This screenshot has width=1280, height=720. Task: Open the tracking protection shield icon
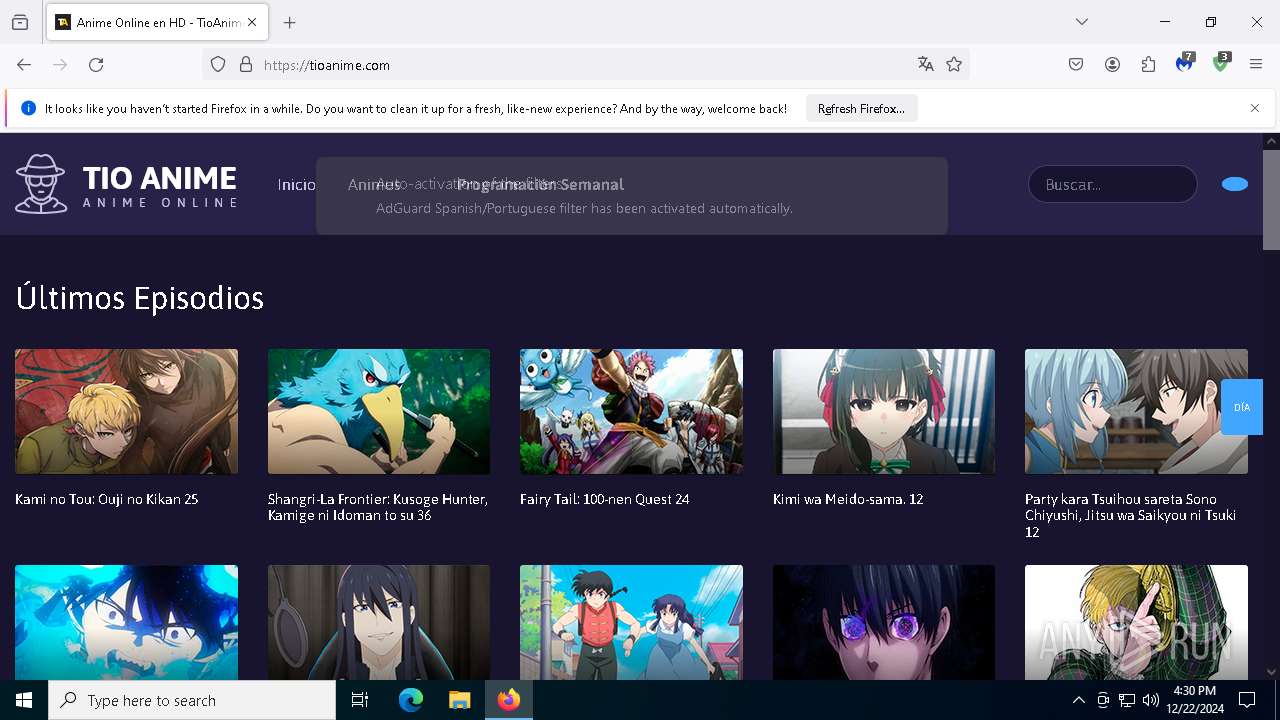click(218, 65)
